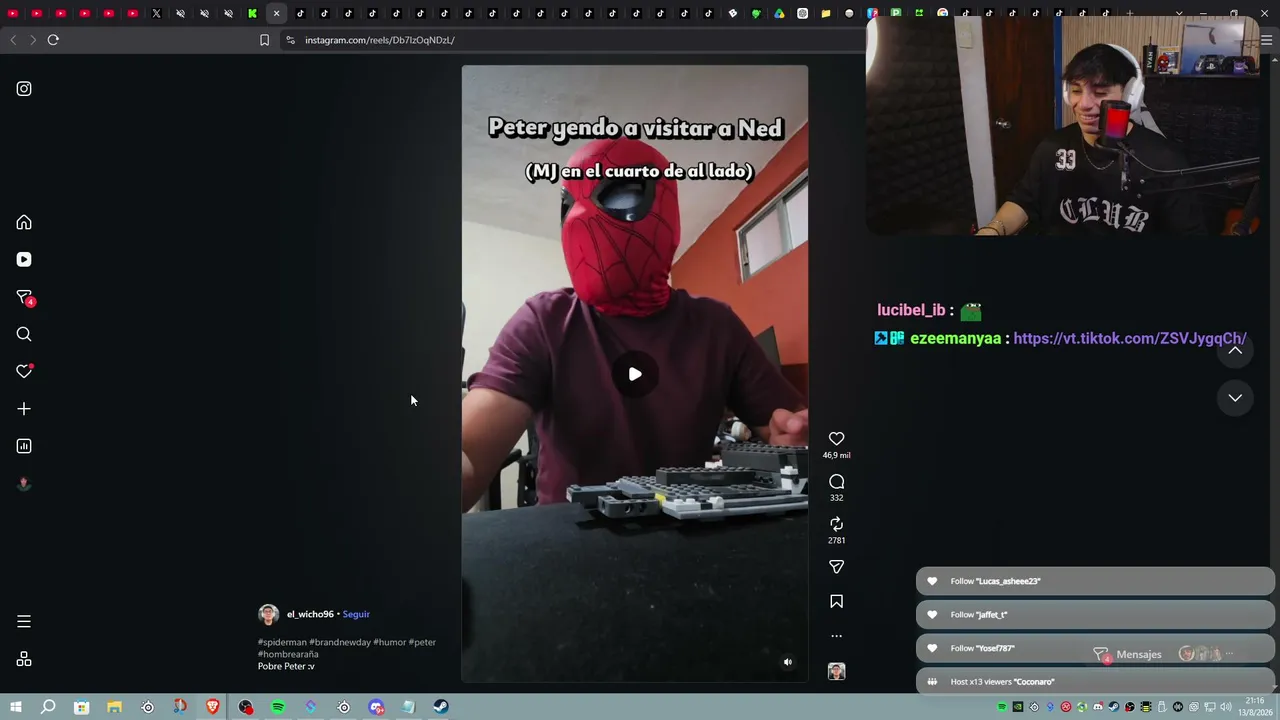Image resolution: width=1280 pixels, height=720 pixels.
Task: Open the #spiderman hashtag
Action: point(282,642)
